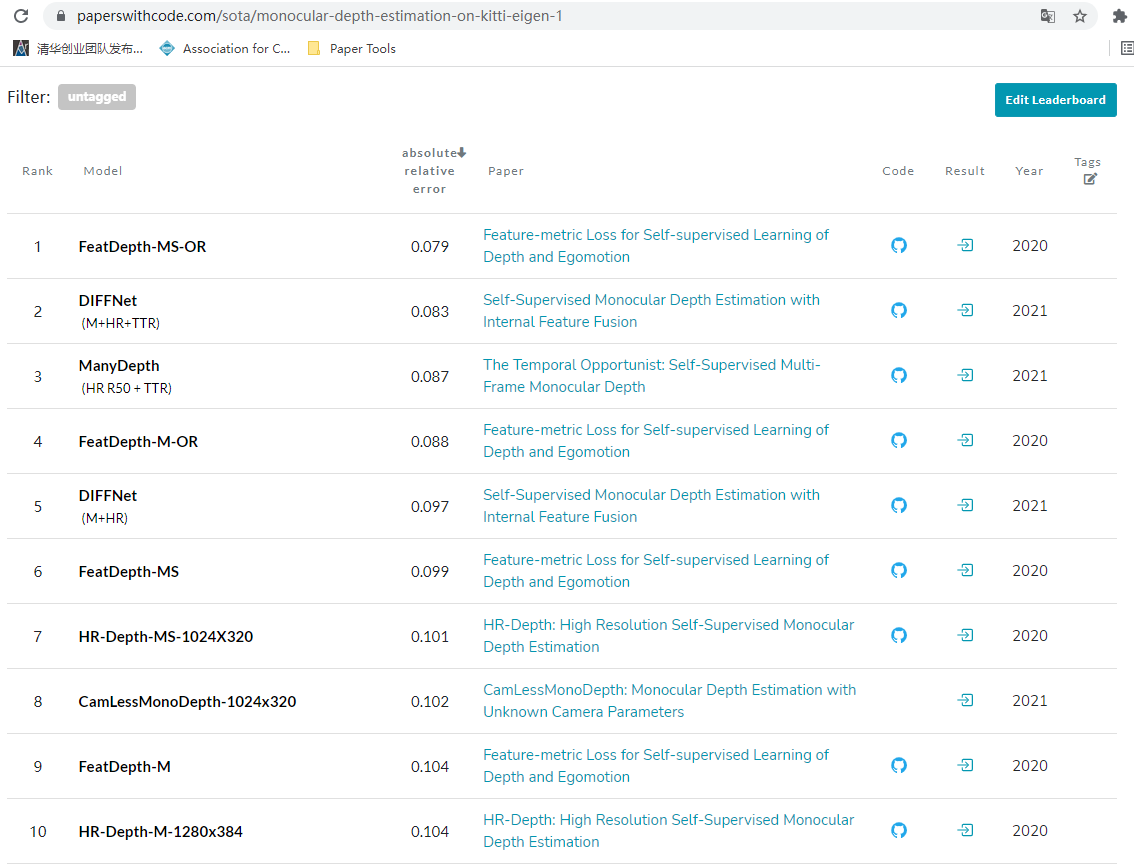Select the CamLessMonoDepth-1024x320 model name
This screenshot has height=865, width=1134.
point(187,702)
